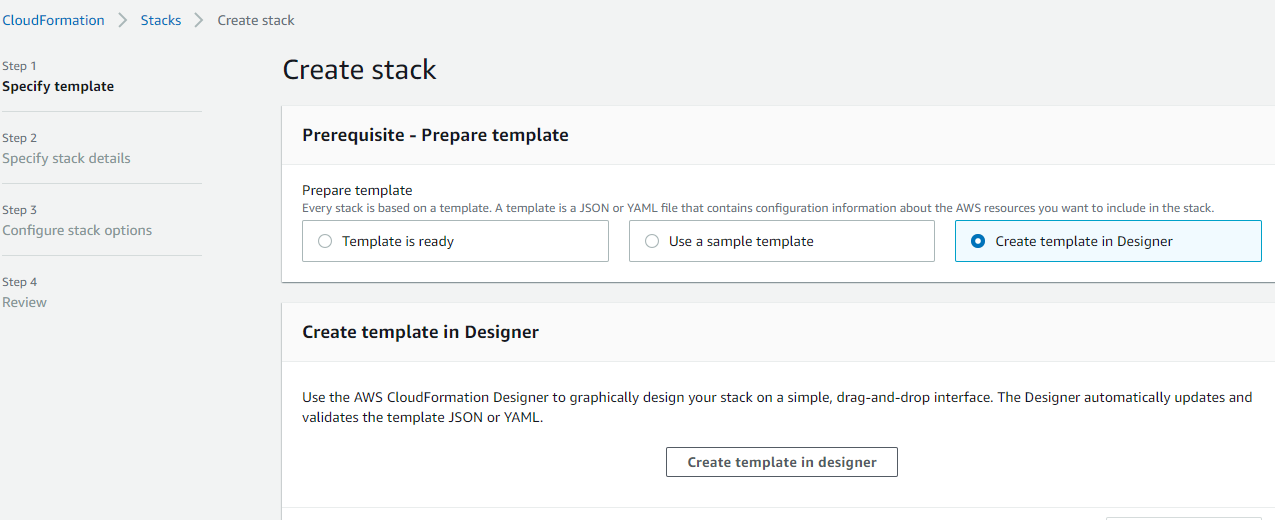The height and width of the screenshot is (520, 1275).
Task: Click the 'Every stack is based on a template' help text
Action: [x=758, y=208]
